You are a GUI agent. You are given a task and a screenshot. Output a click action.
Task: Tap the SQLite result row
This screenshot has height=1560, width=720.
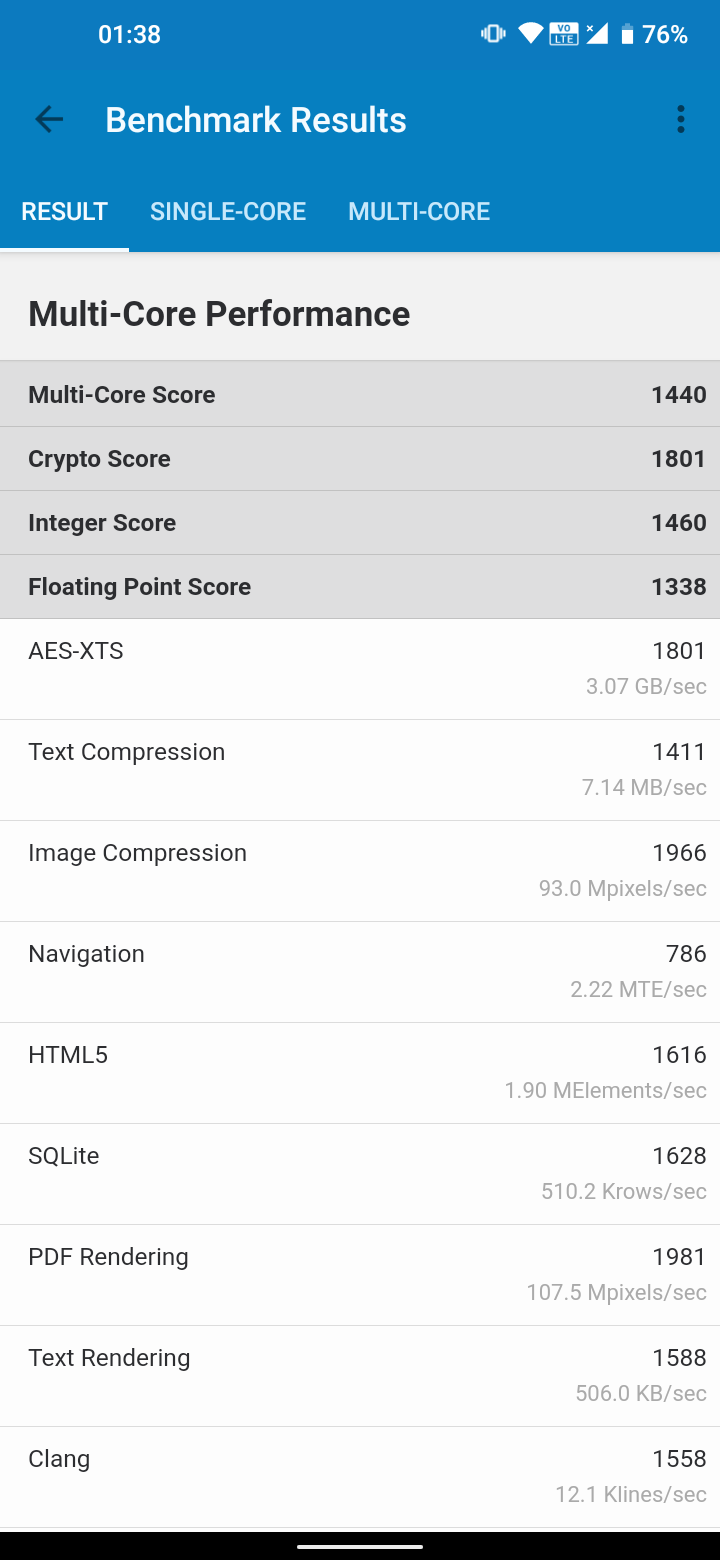pyautogui.click(x=360, y=1174)
